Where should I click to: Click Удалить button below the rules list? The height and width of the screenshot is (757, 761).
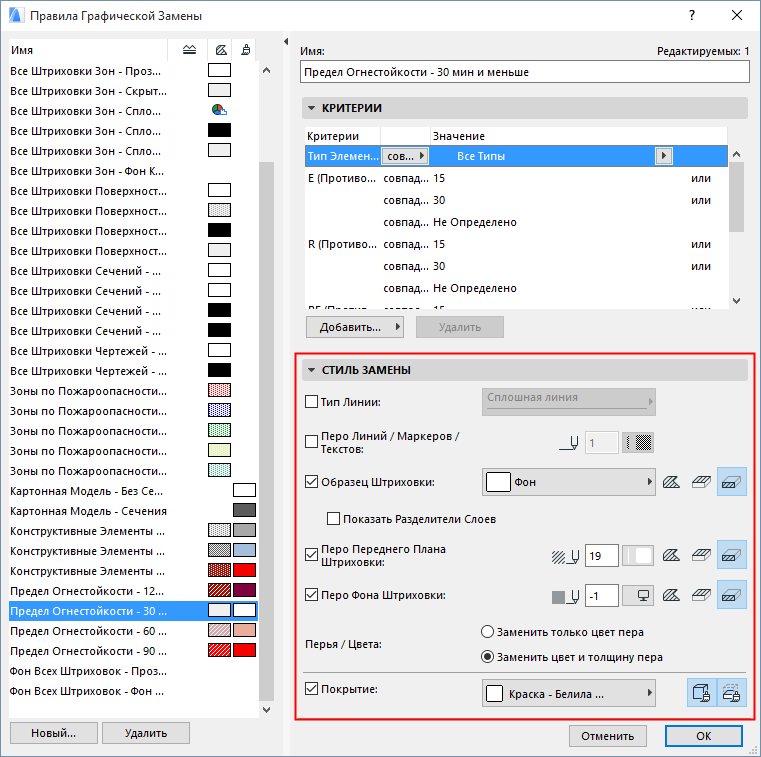tap(146, 733)
